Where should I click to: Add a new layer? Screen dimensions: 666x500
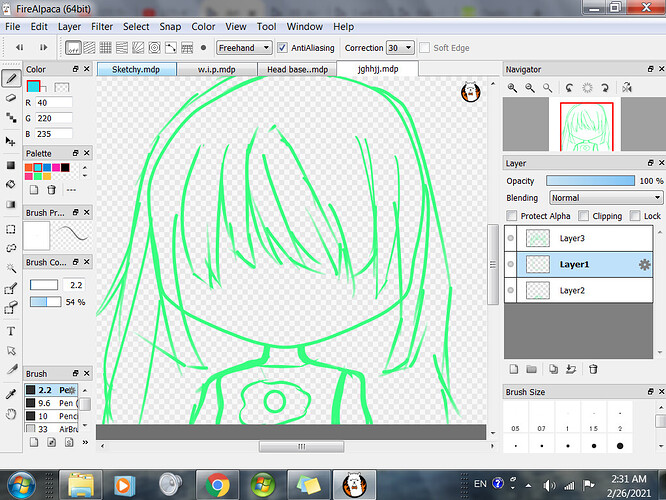tap(514, 369)
